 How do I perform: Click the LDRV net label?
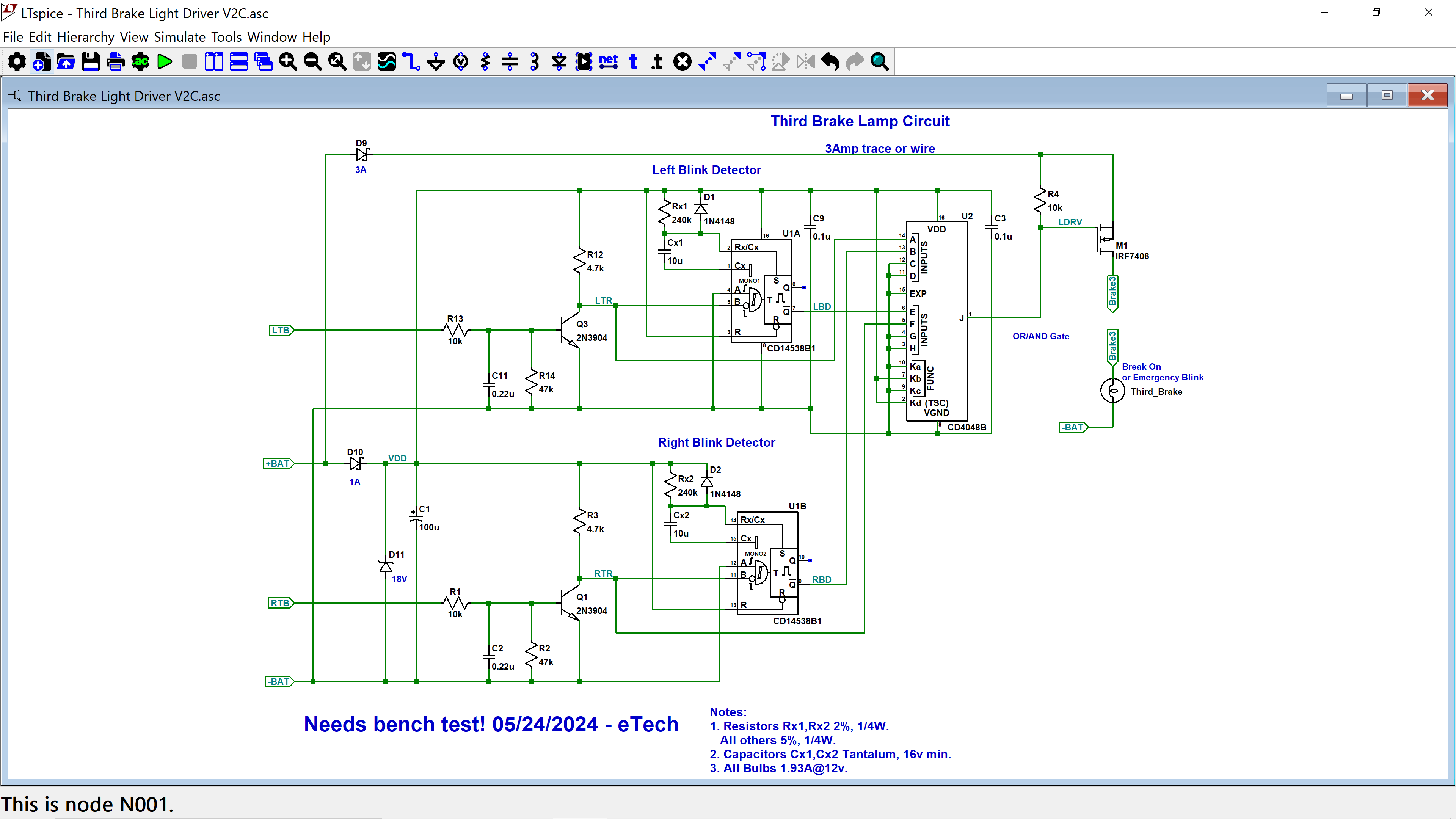(1070, 222)
